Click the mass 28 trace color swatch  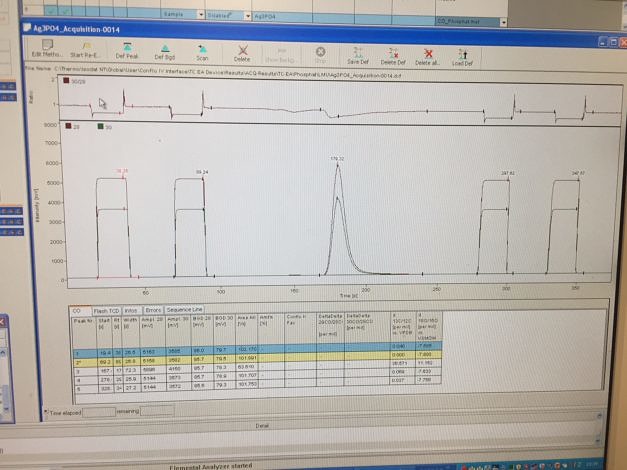click(x=69, y=126)
